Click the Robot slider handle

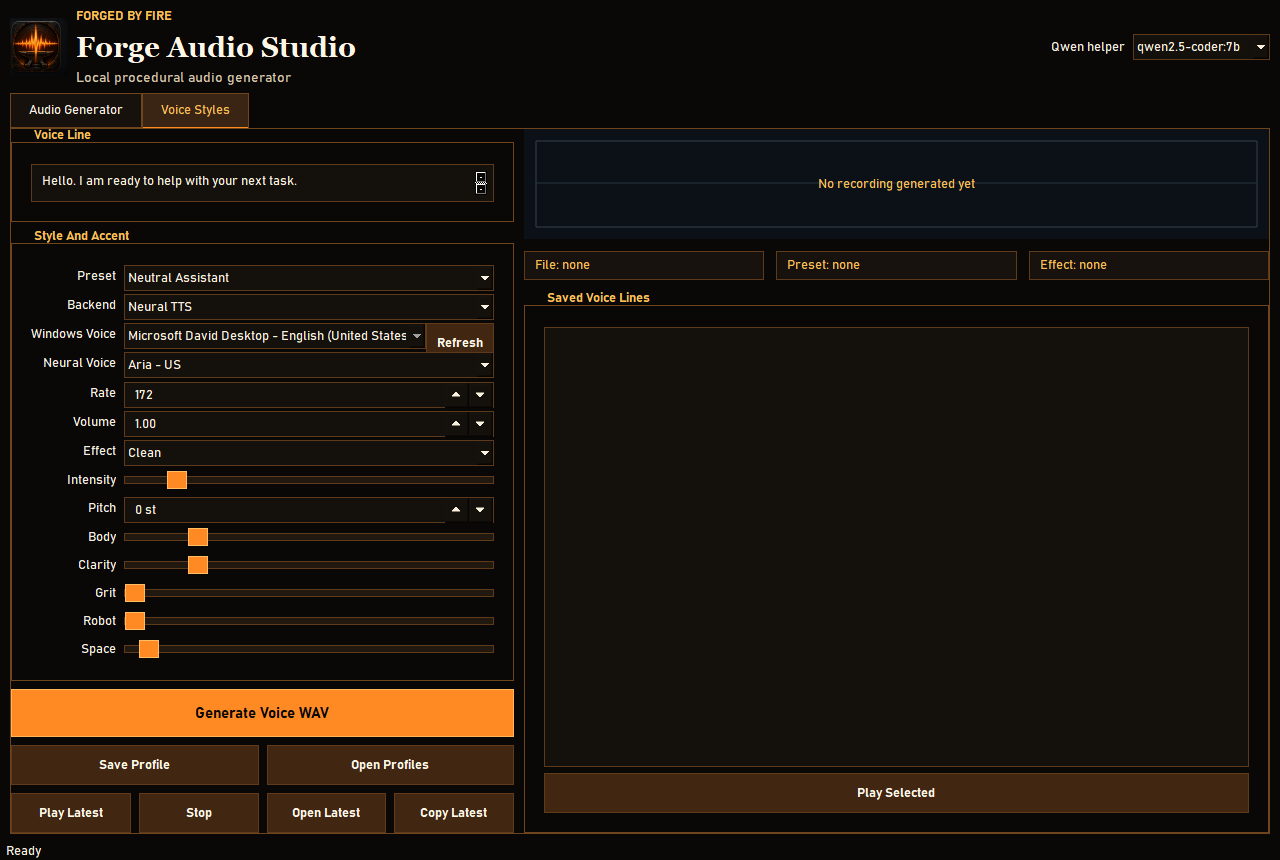coord(135,621)
